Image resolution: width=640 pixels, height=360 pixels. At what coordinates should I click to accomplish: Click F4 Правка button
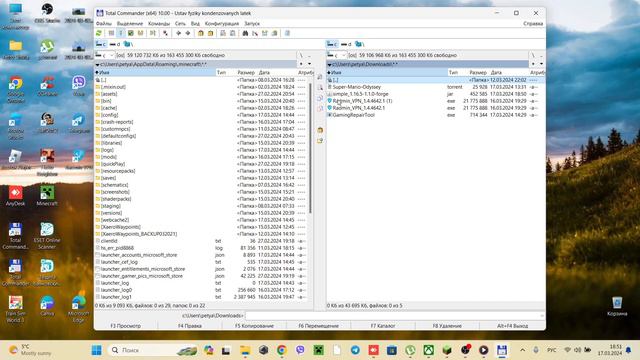[190, 326]
